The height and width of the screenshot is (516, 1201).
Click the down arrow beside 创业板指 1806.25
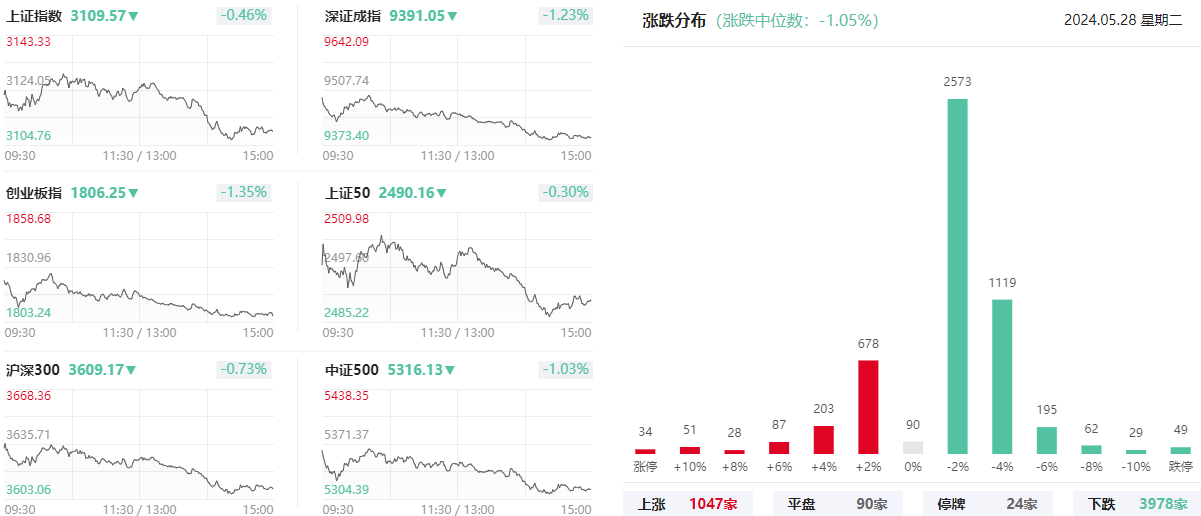point(133,193)
